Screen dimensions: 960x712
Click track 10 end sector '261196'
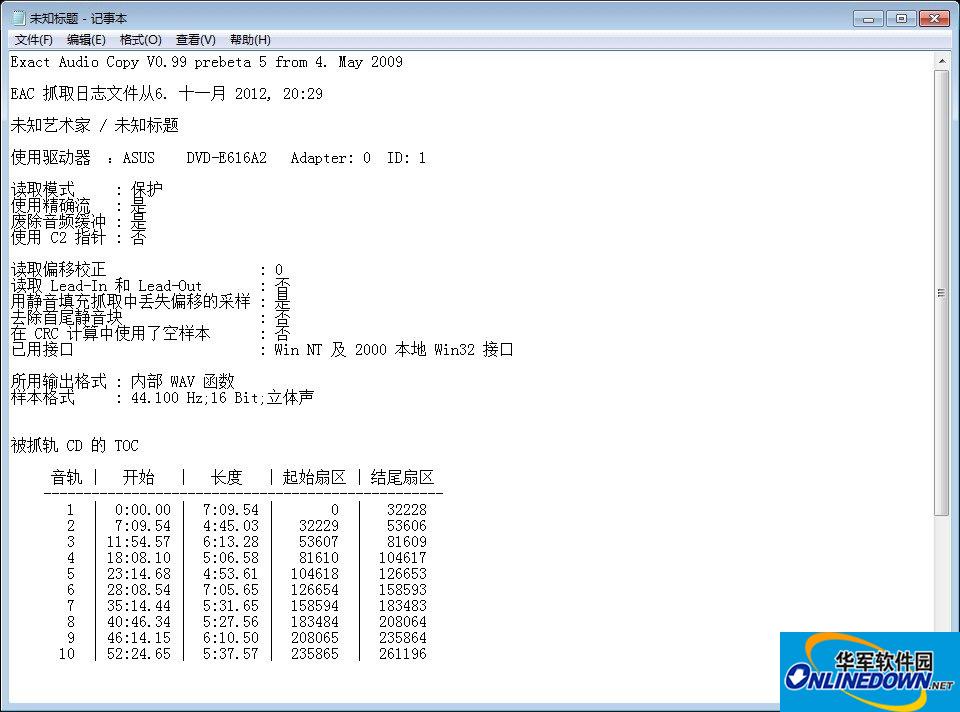[403, 653]
